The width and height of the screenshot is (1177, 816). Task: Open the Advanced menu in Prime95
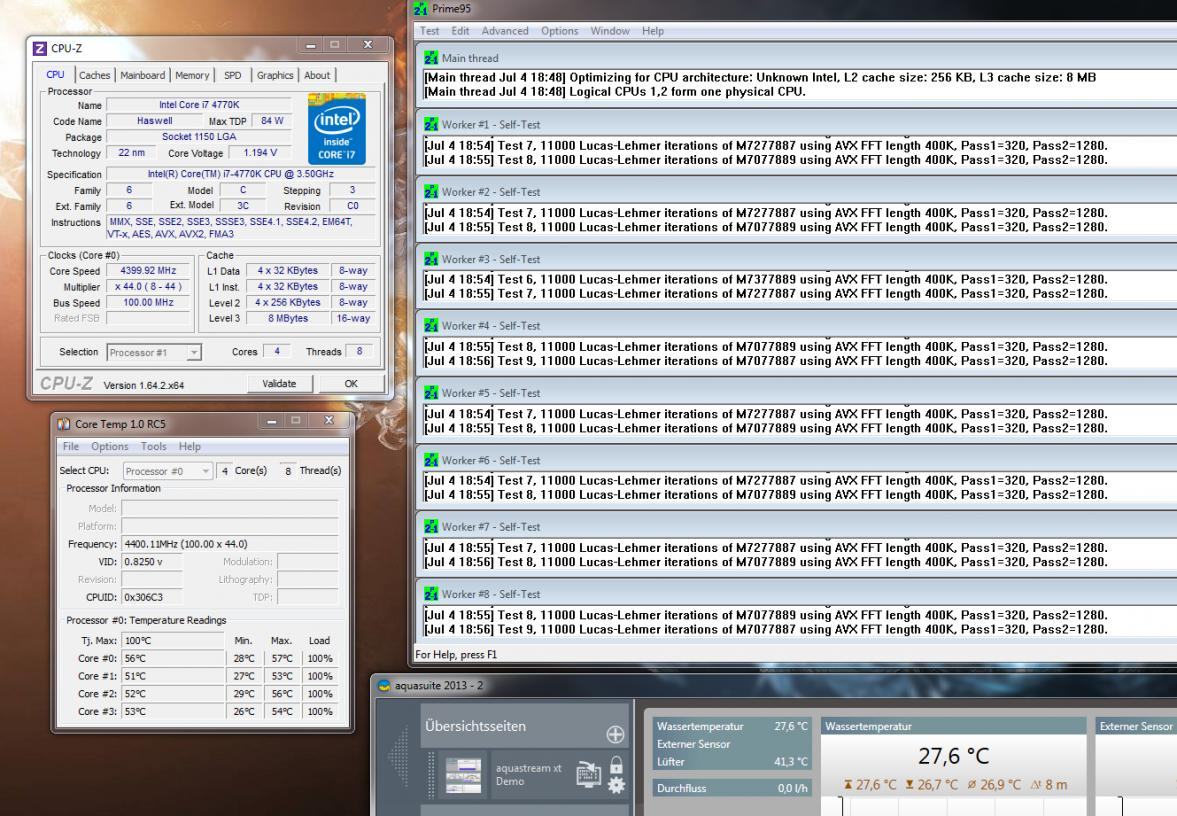505,31
